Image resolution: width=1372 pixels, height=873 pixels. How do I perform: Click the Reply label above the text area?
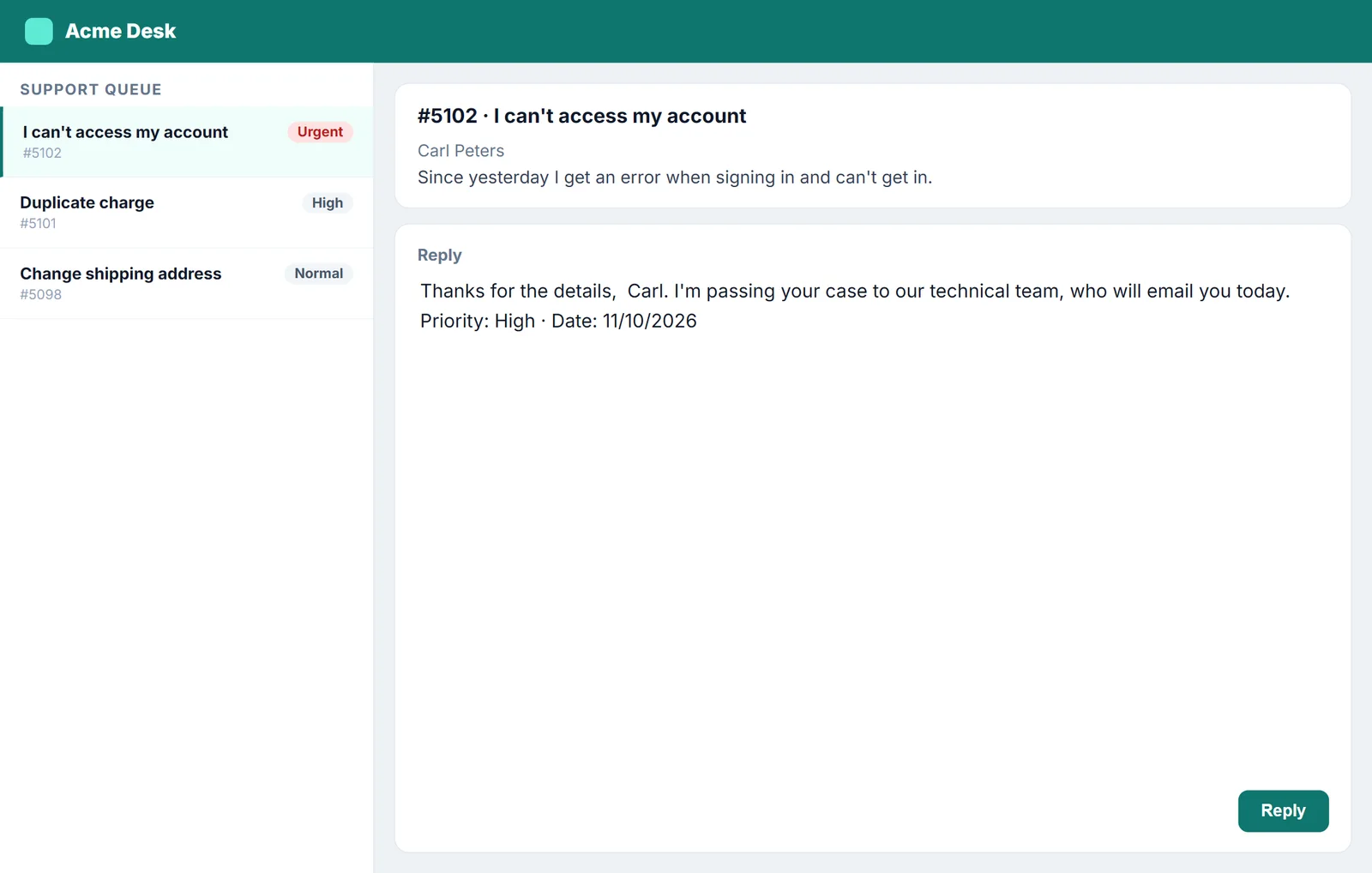(x=439, y=255)
